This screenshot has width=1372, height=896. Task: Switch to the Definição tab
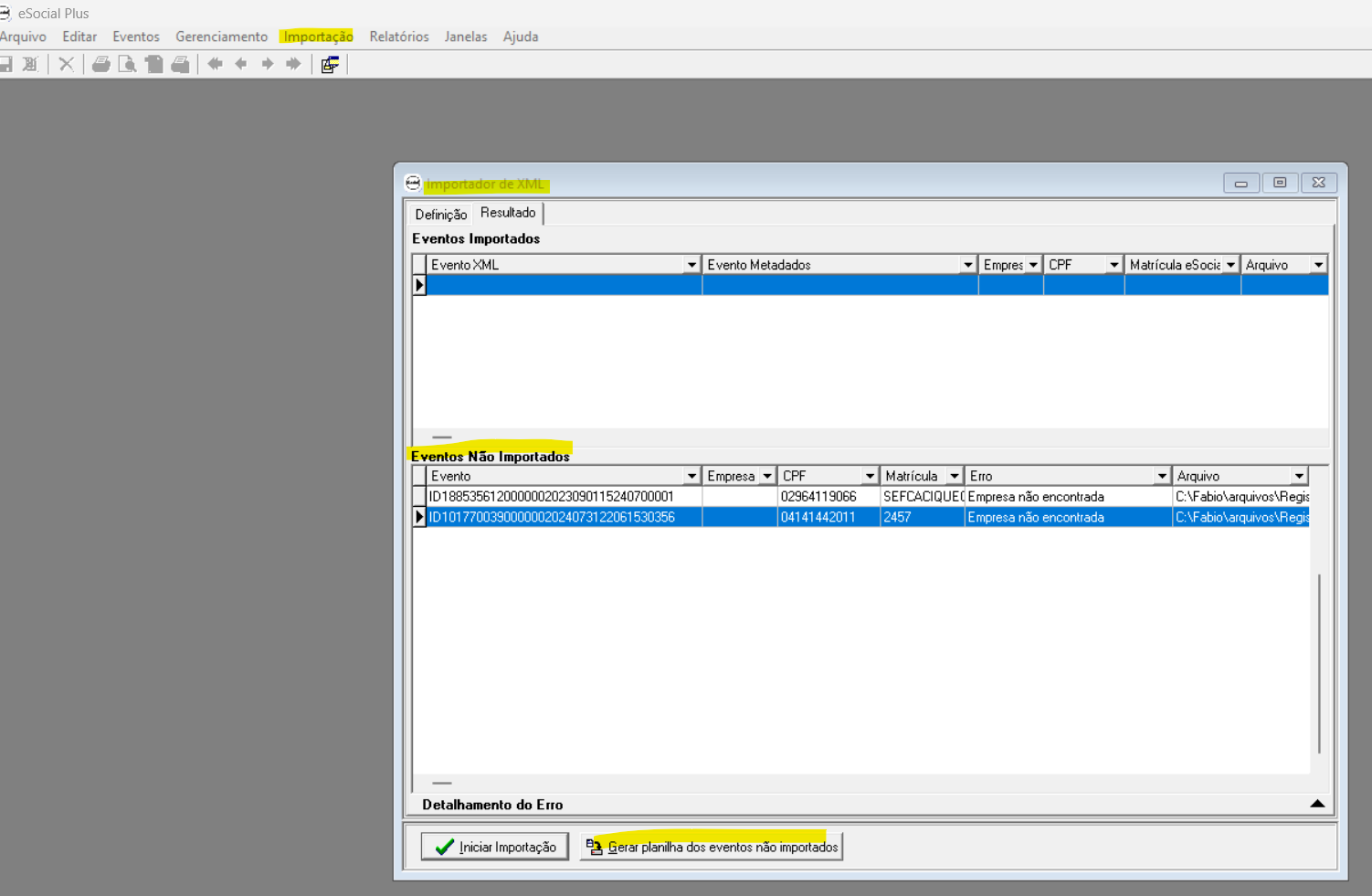click(x=440, y=214)
